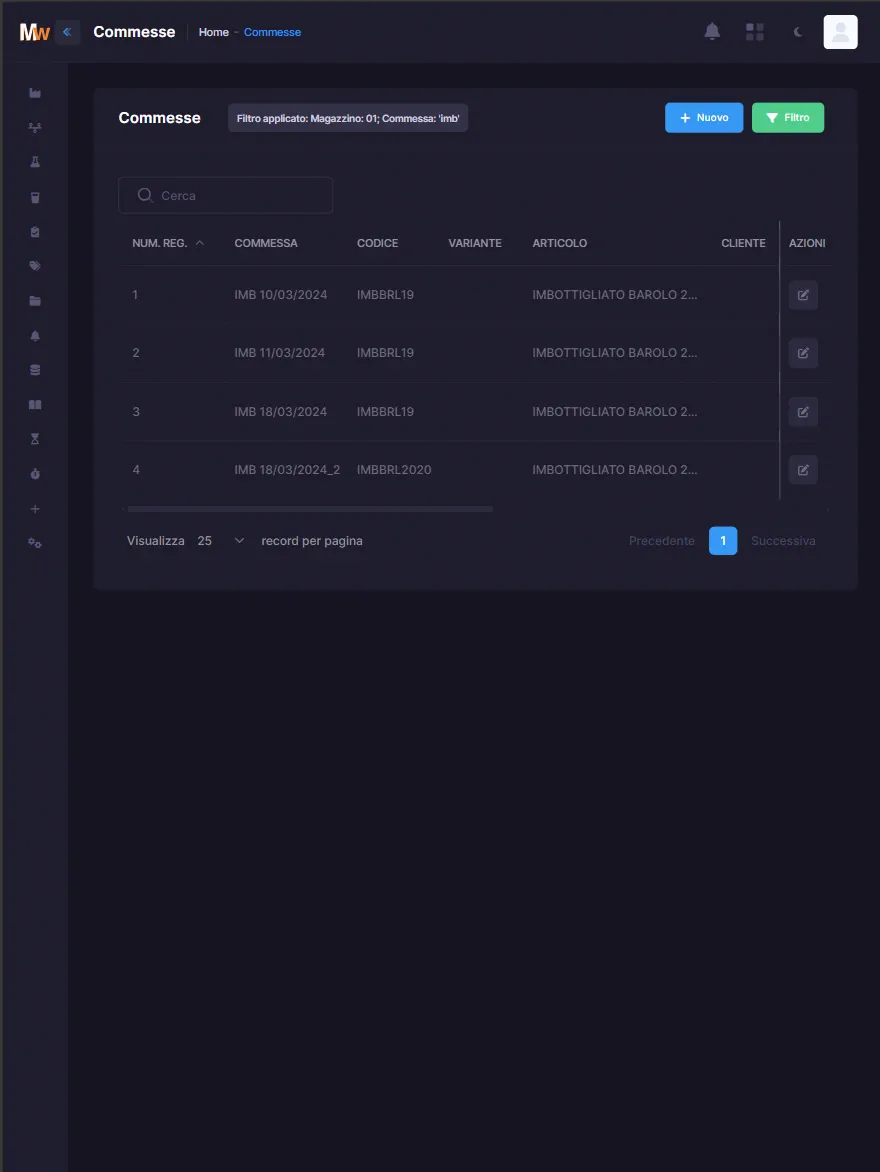Click the stopwatch sidebar icon
The height and width of the screenshot is (1172, 880).
(x=34, y=474)
